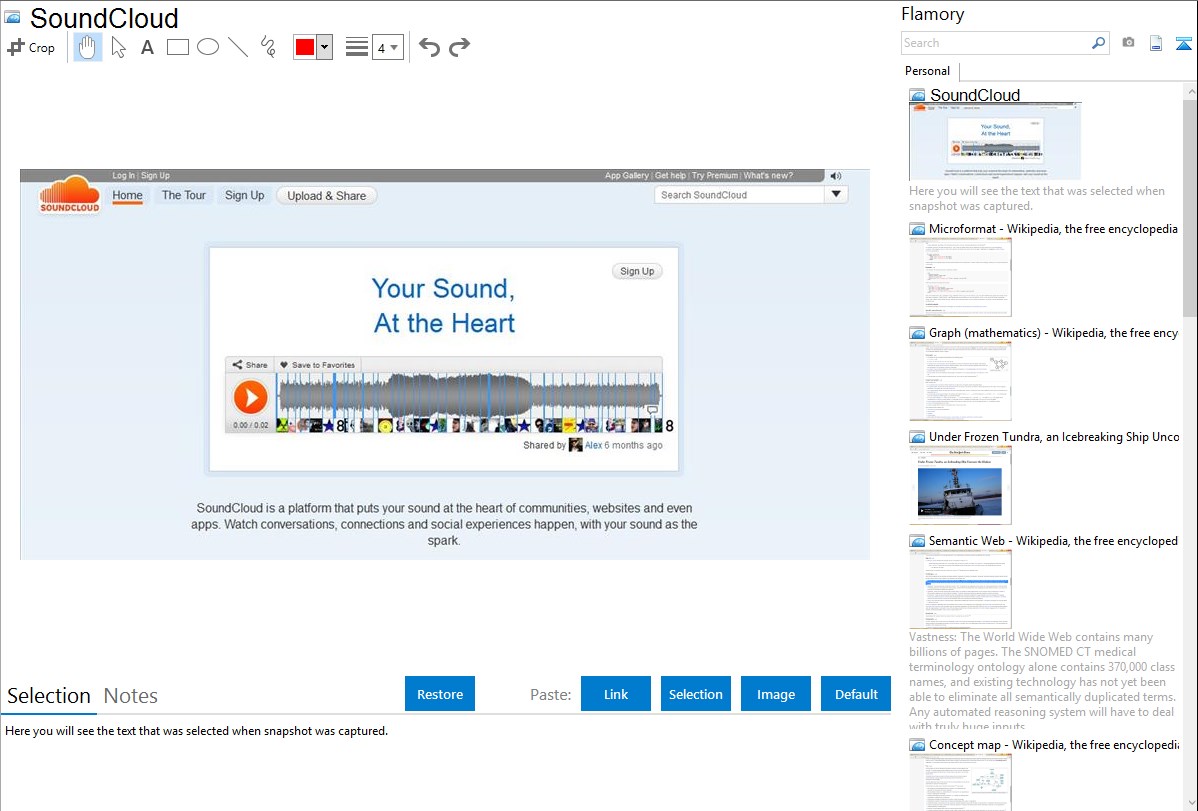1198x811 pixels.
Task: Click the Try Premium link
Action: click(715, 176)
